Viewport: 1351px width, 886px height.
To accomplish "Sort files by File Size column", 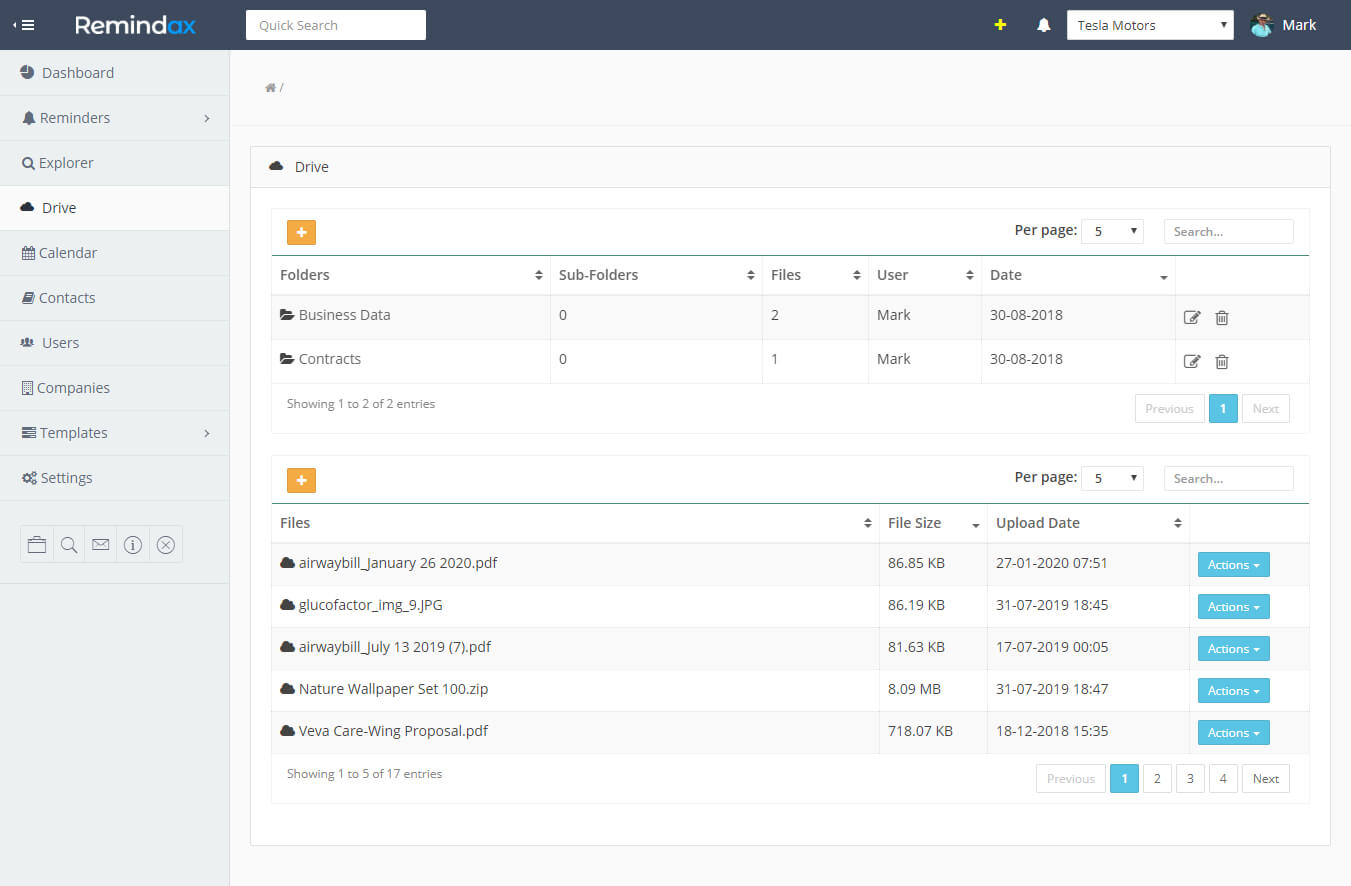I will [x=934, y=523].
